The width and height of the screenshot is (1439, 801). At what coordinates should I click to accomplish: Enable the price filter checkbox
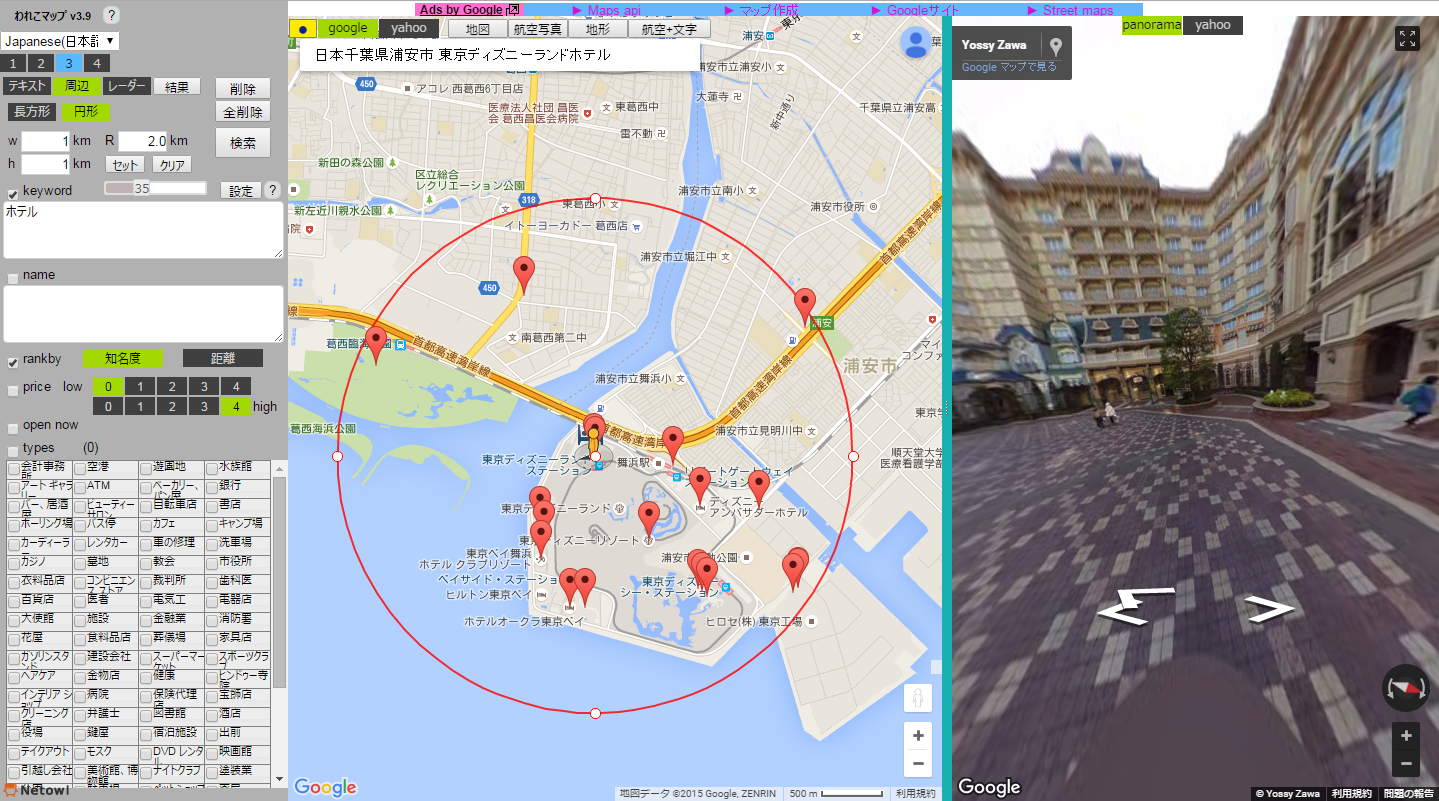[13, 389]
